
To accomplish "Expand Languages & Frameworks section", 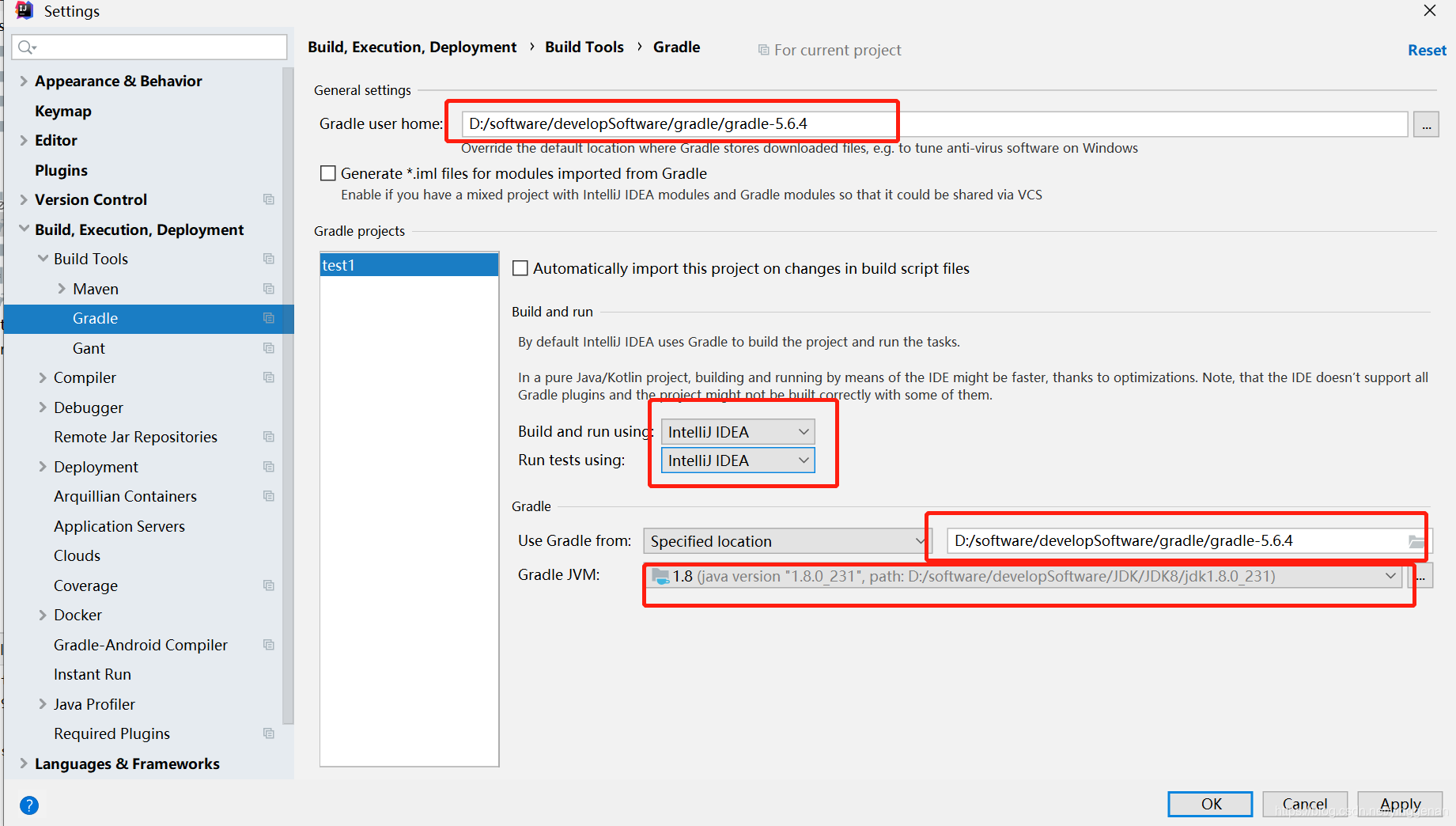I will click(24, 763).
